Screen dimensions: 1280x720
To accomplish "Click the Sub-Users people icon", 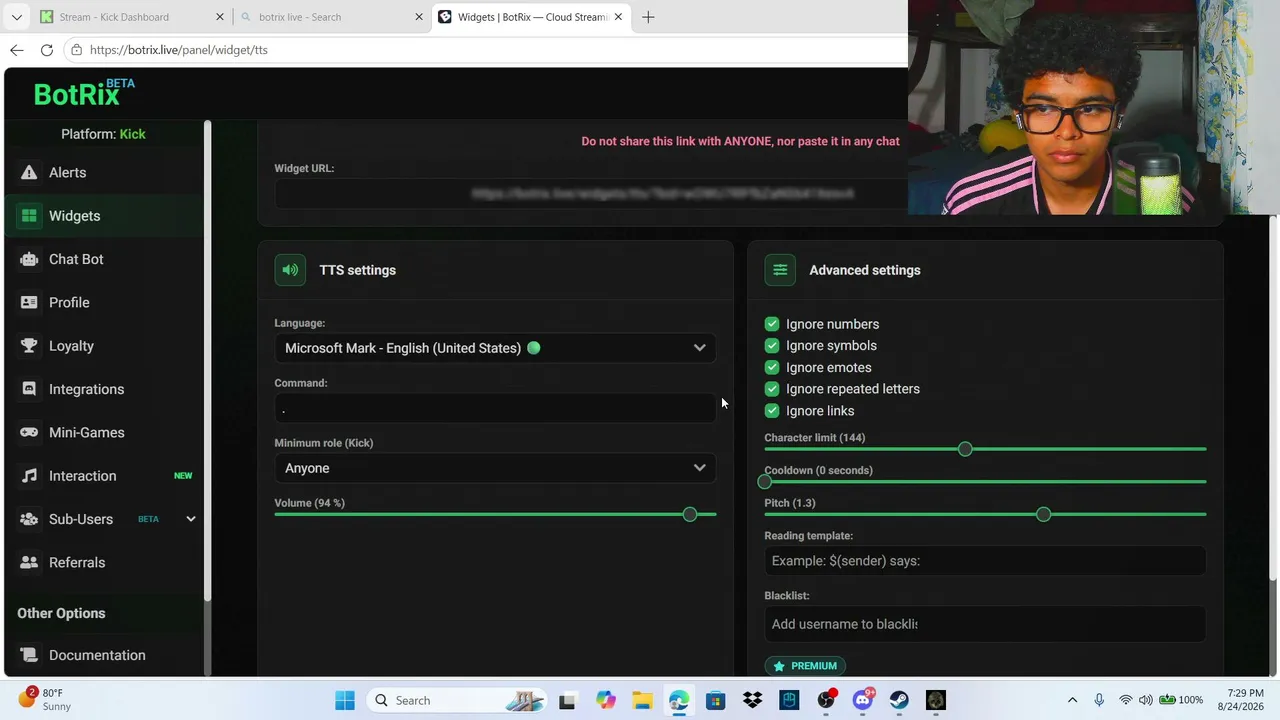I will (x=29, y=519).
